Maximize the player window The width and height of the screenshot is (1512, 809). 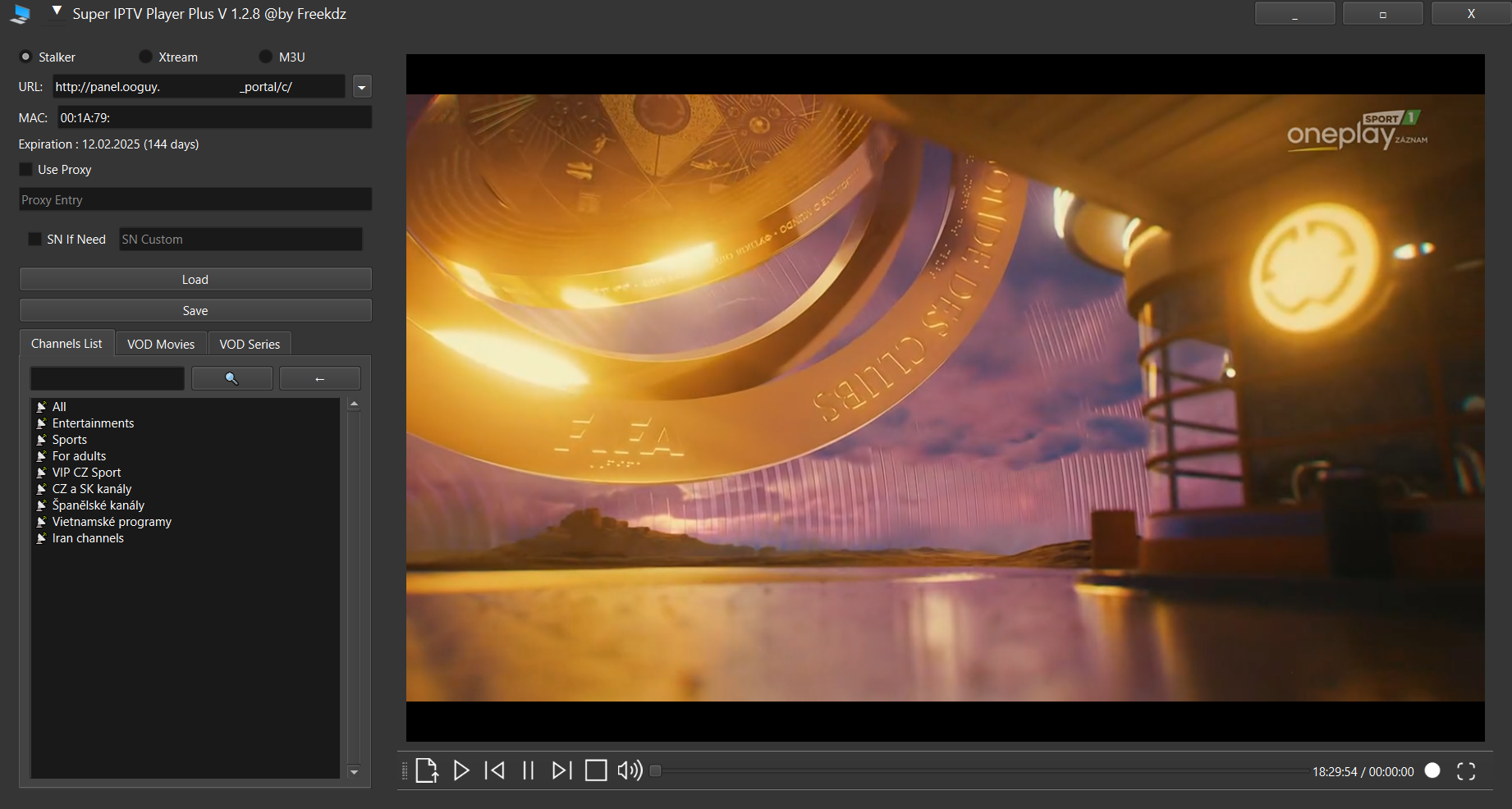tap(1382, 14)
